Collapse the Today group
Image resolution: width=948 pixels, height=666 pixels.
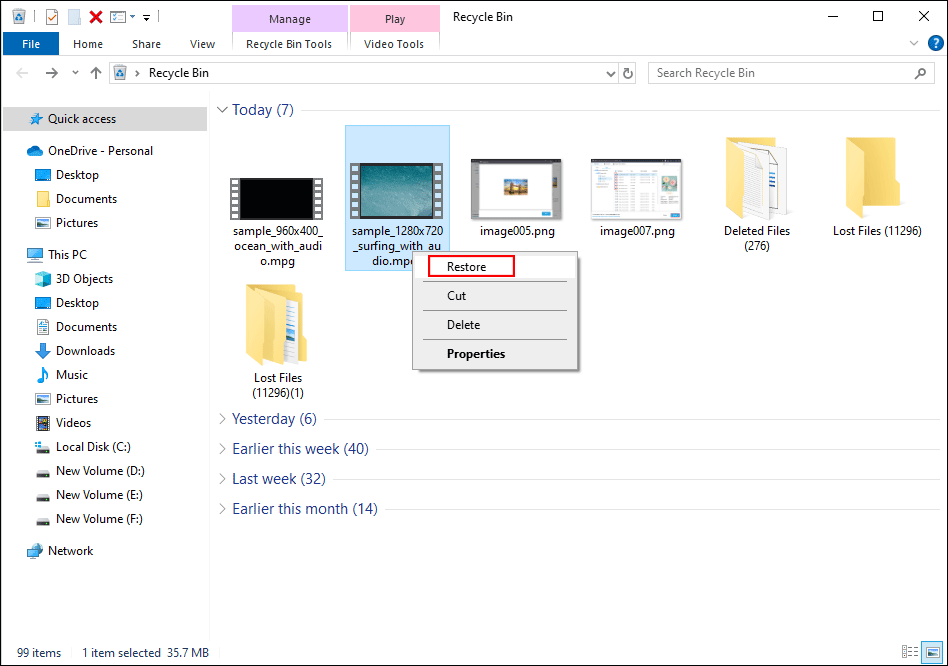click(222, 109)
